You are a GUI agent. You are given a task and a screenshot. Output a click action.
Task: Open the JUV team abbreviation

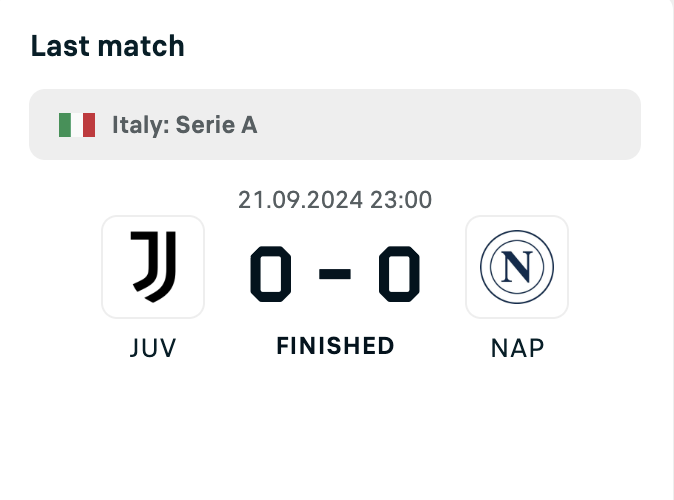tap(153, 348)
